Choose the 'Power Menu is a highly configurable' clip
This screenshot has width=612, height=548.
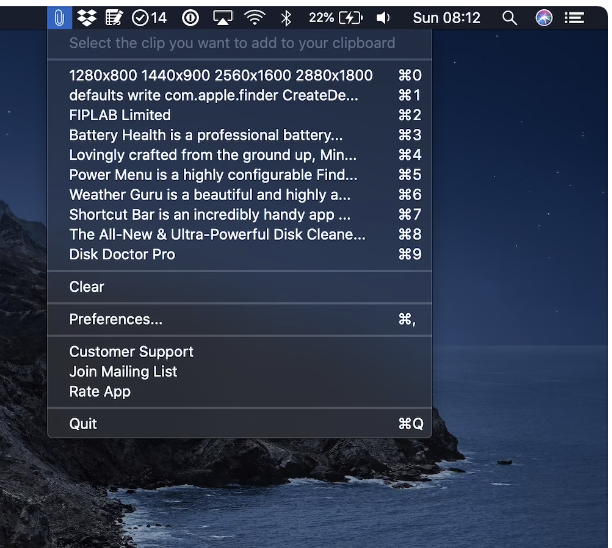point(239,175)
